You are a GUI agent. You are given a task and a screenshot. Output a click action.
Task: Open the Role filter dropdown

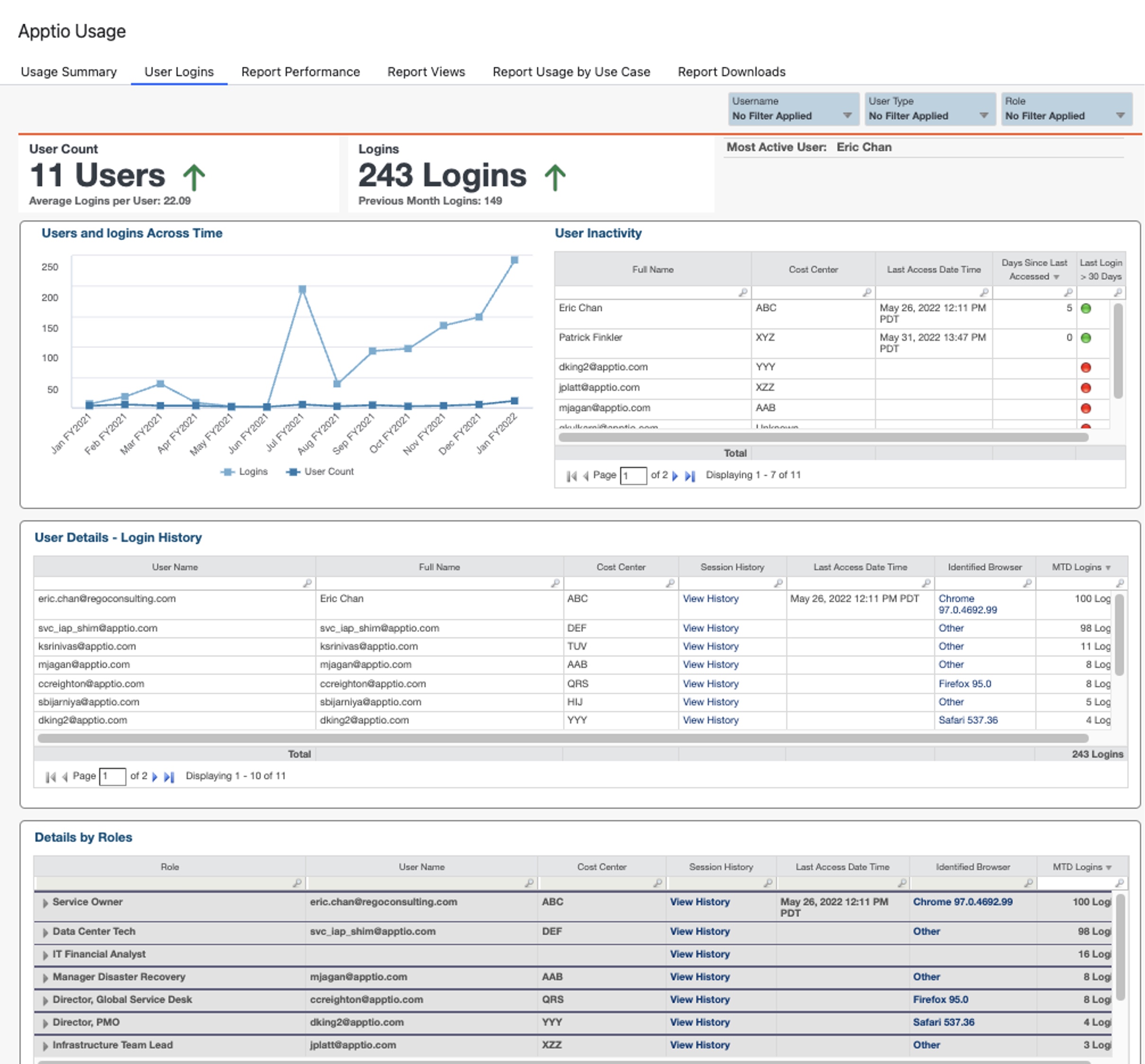1066,109
